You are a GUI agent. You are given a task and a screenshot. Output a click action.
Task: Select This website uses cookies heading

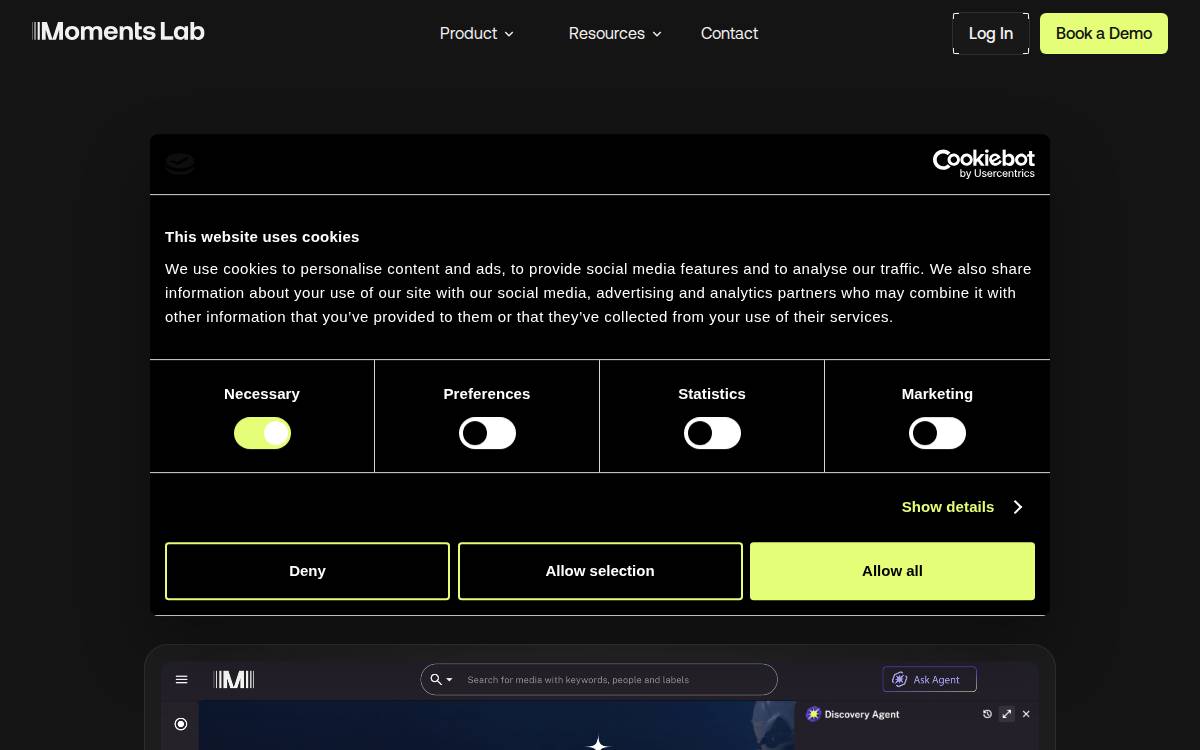click(x=262, y=237)
